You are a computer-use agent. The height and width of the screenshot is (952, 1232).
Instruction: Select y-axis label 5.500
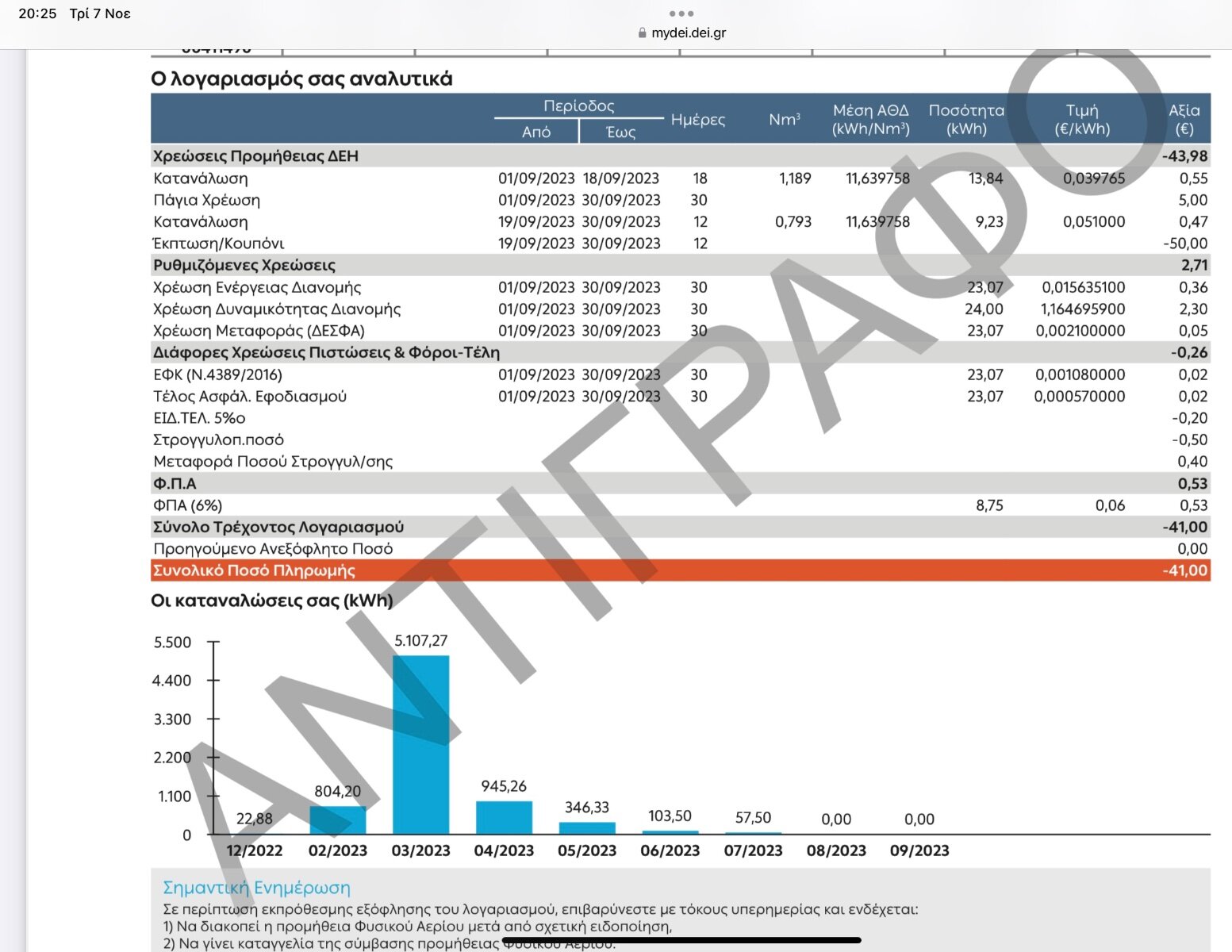[172, 643]
